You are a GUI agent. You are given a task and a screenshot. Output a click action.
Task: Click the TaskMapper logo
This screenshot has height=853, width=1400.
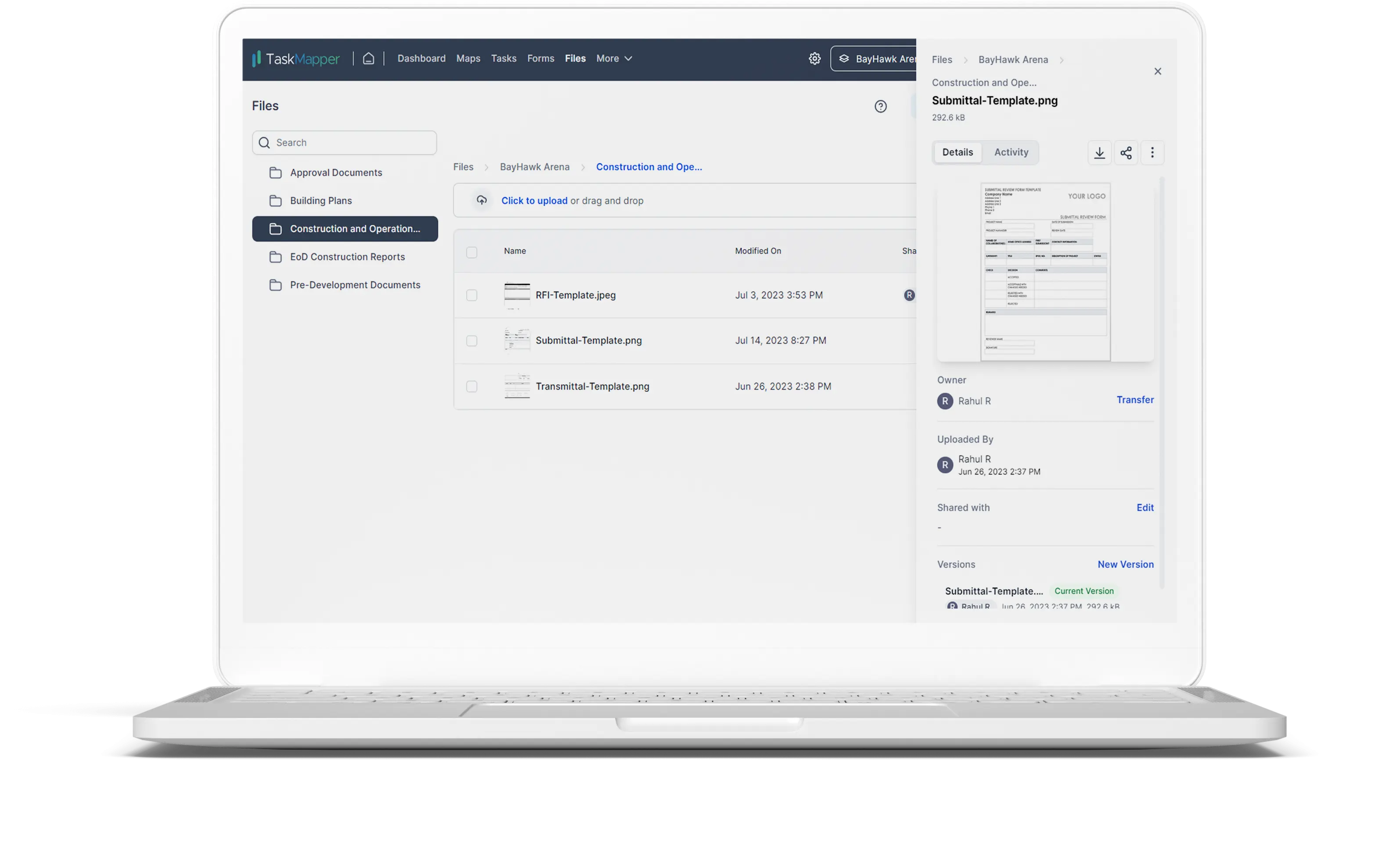[295, 58]
